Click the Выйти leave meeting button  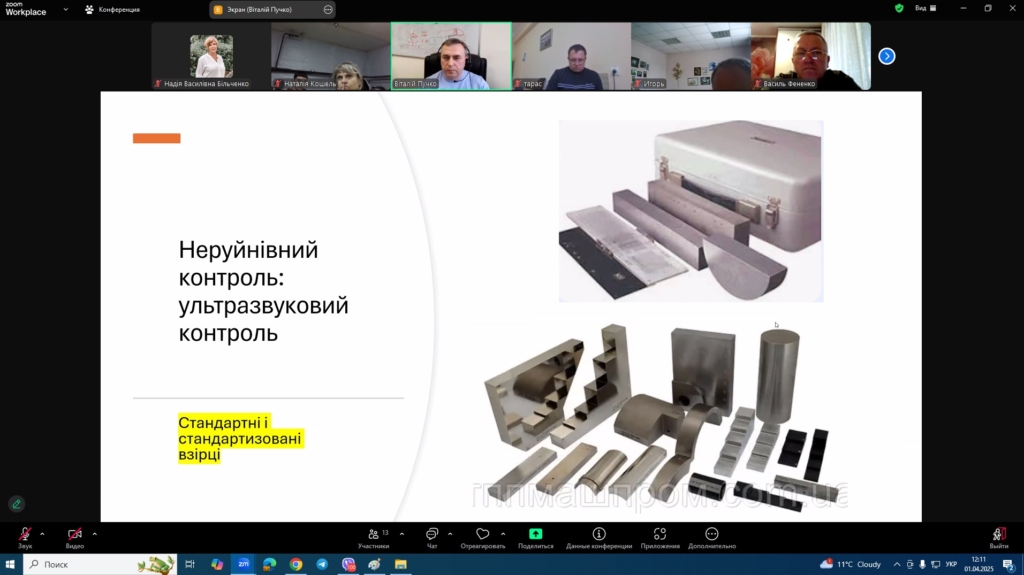coord(998,537)
